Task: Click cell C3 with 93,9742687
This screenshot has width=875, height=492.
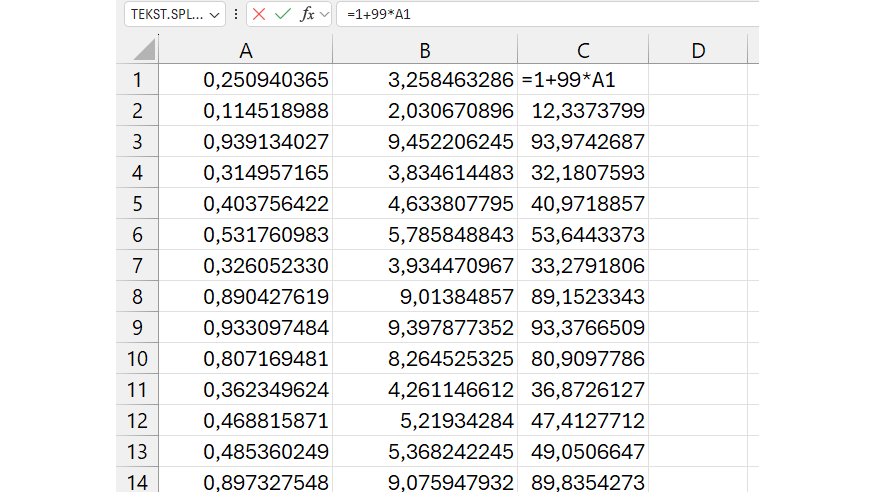Action: point(583,142)
